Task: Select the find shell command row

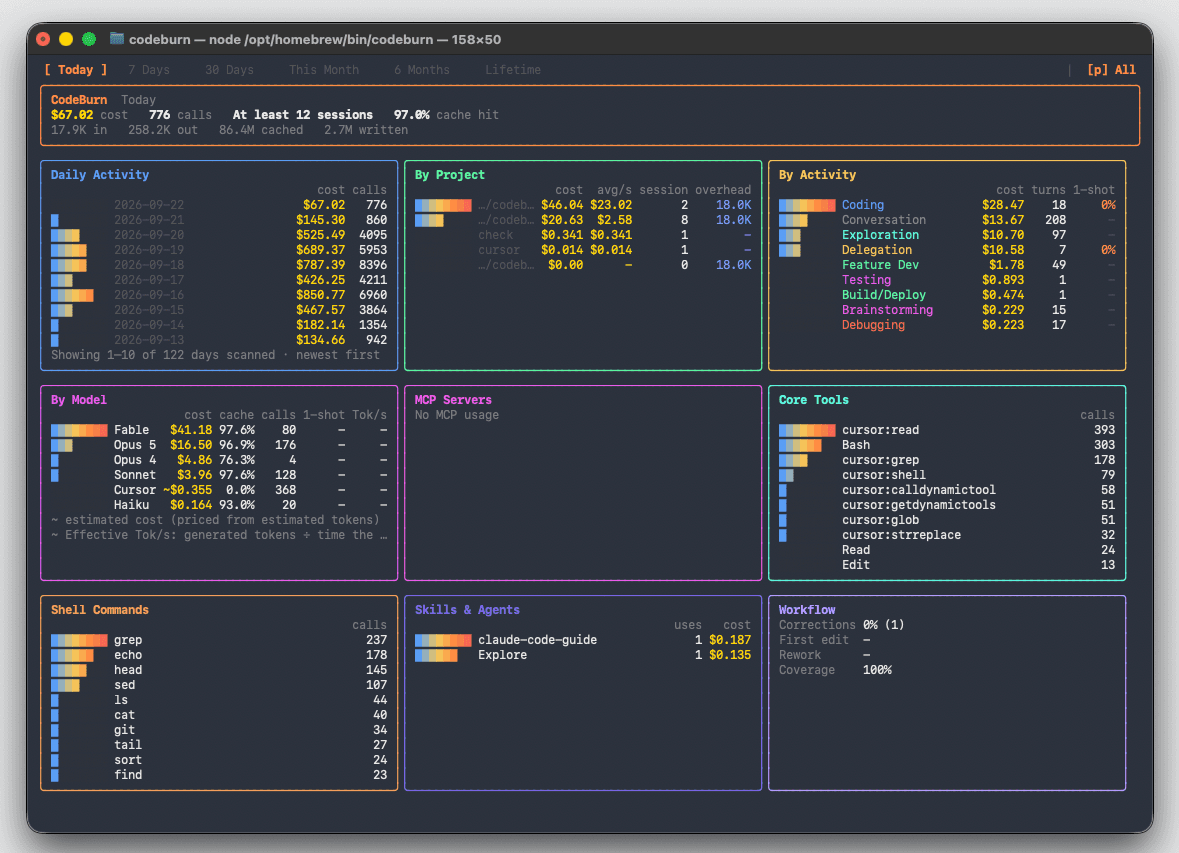Action: [x=219, y=776]
